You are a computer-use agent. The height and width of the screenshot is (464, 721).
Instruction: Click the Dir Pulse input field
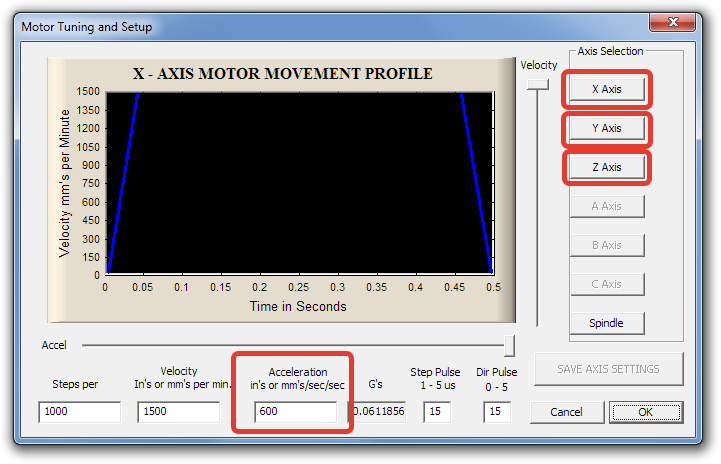(x=497, y=412)
